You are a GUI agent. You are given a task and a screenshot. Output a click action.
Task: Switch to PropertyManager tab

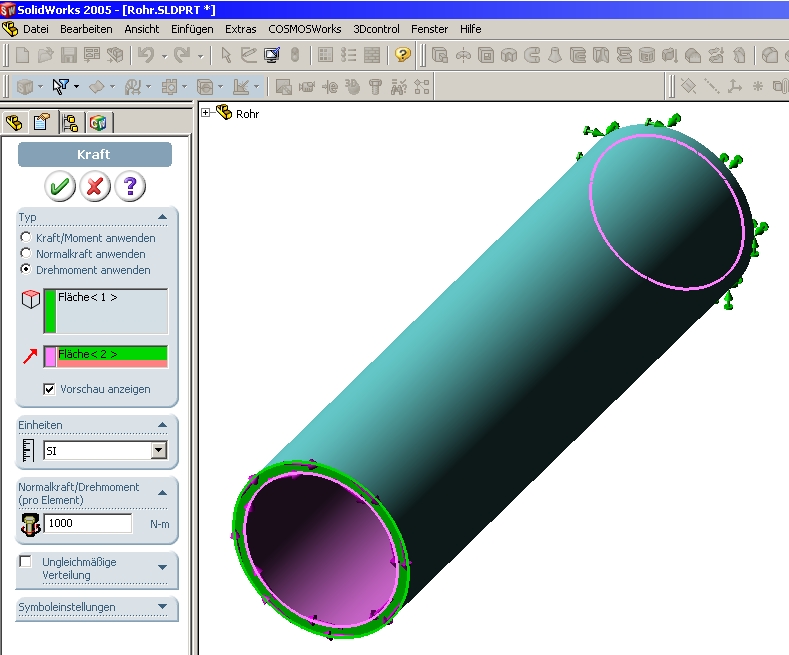[x=42, y=122]
